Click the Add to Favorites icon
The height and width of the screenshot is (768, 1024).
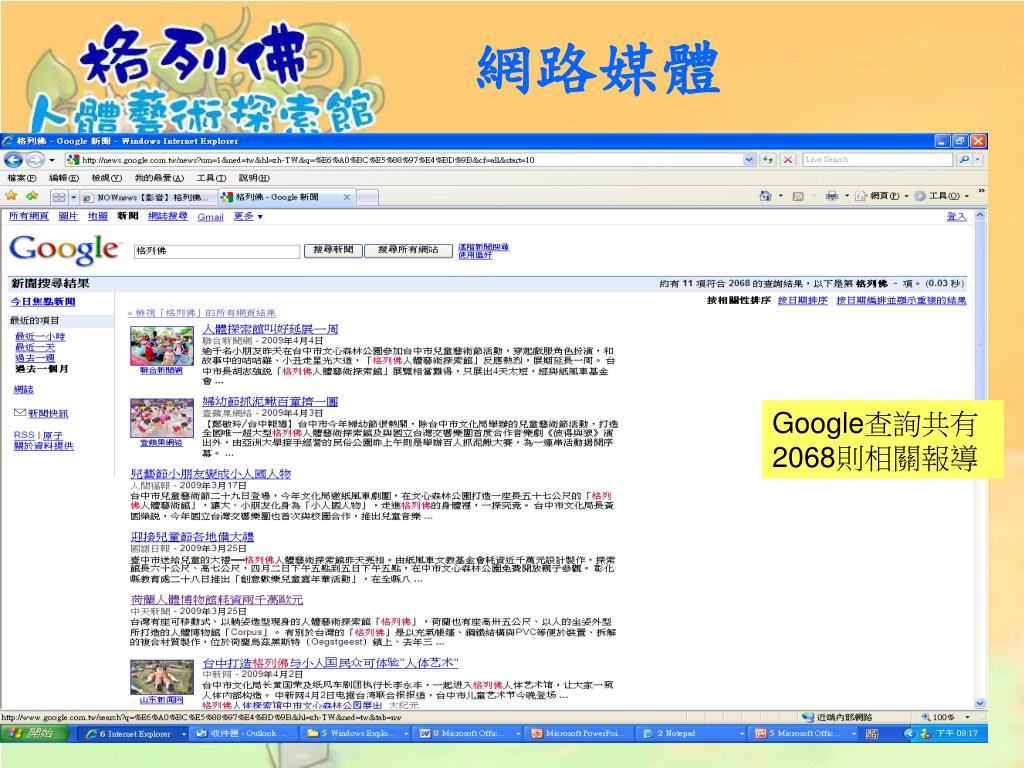32,196
